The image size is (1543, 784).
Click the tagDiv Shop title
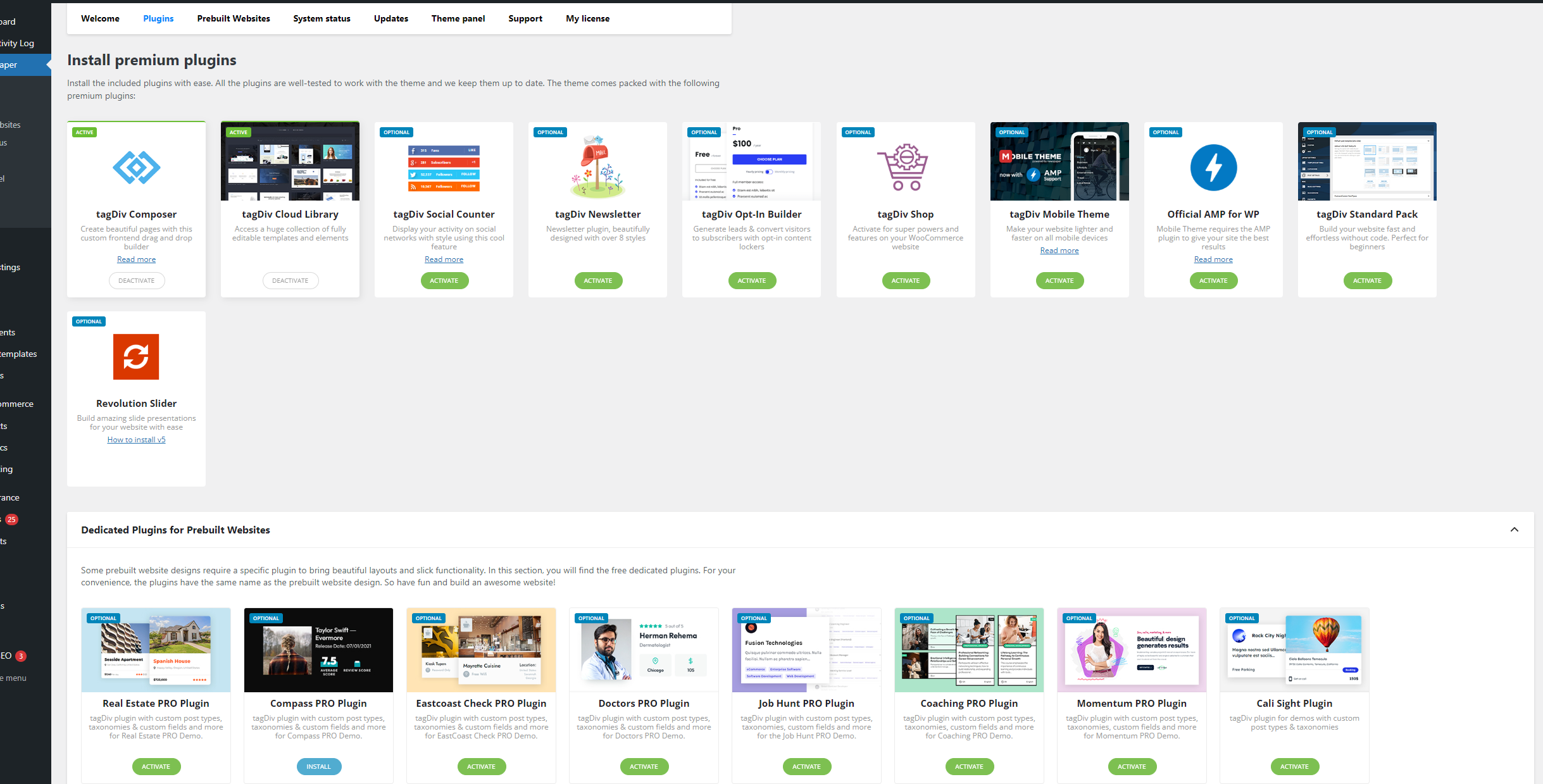pos(905,215)
